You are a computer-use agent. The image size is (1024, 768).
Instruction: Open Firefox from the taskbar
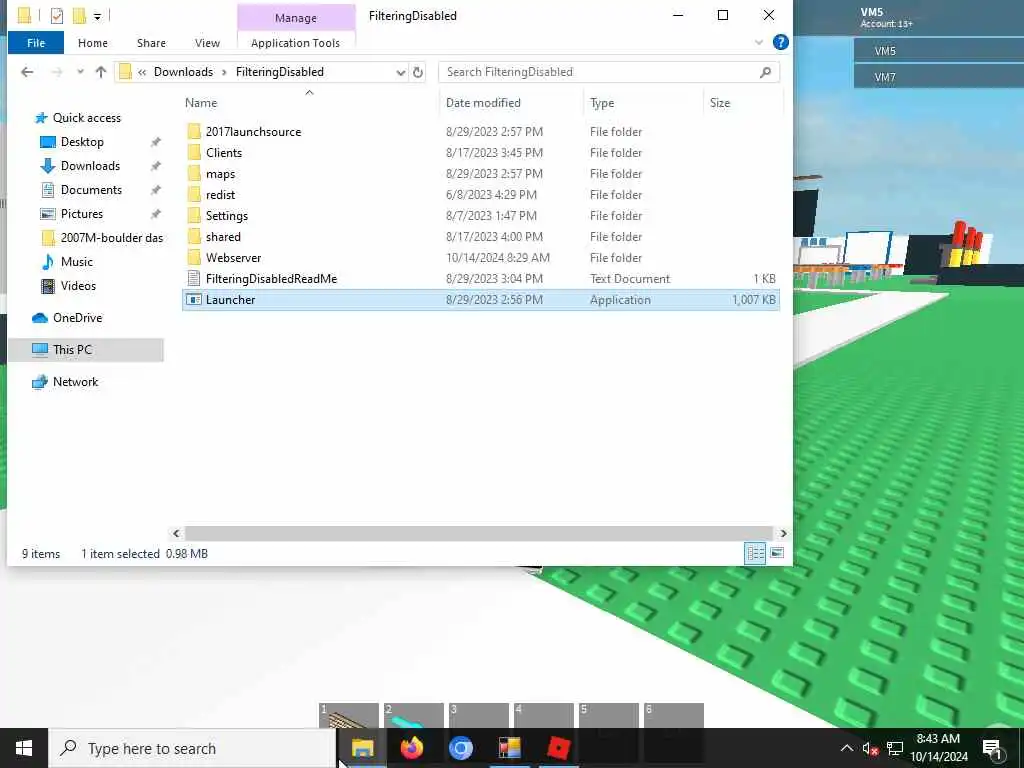coord(411,748)
